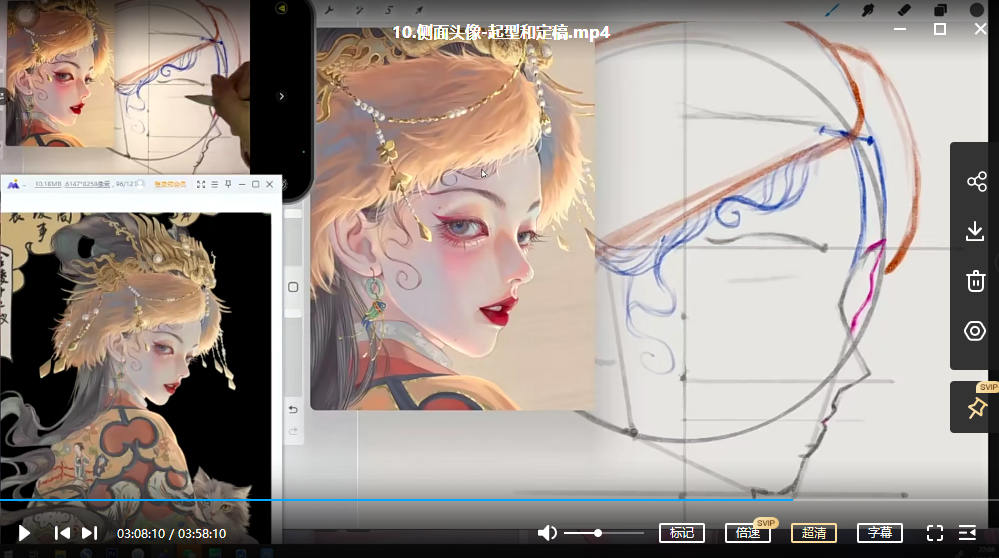The image size is (999, 558).
Task: Pin the player window on top
Action: 976,408
